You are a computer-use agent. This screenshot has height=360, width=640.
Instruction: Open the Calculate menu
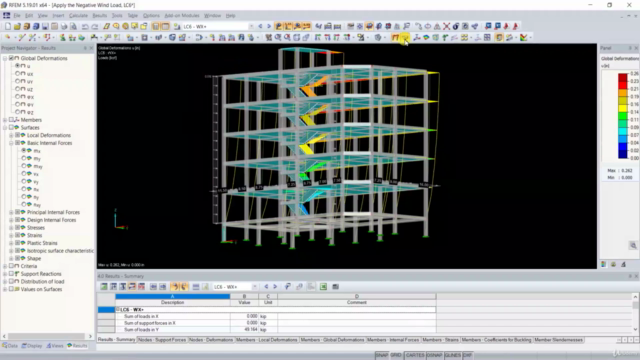(x=78, y=16)
